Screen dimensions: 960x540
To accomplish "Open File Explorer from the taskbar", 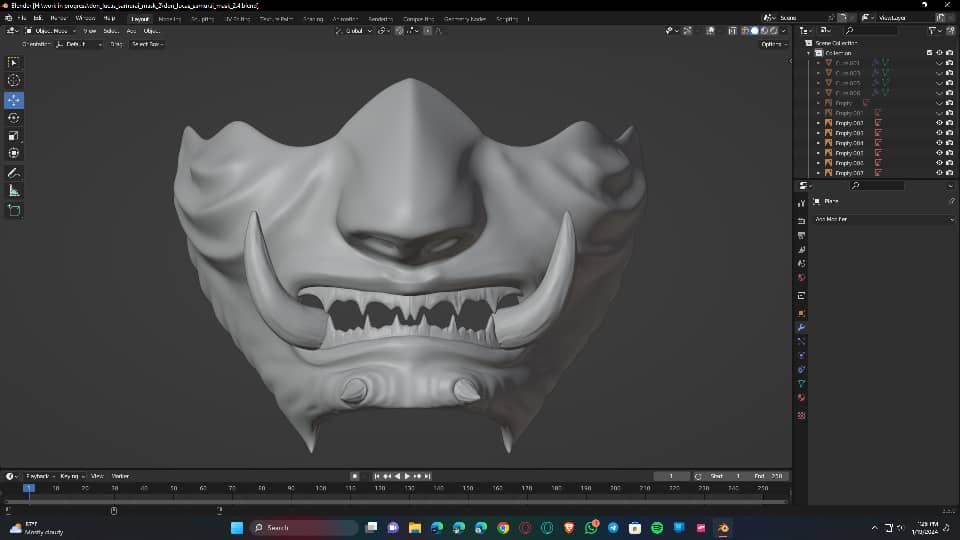I will pyautogui.click(x=415, y=528).
